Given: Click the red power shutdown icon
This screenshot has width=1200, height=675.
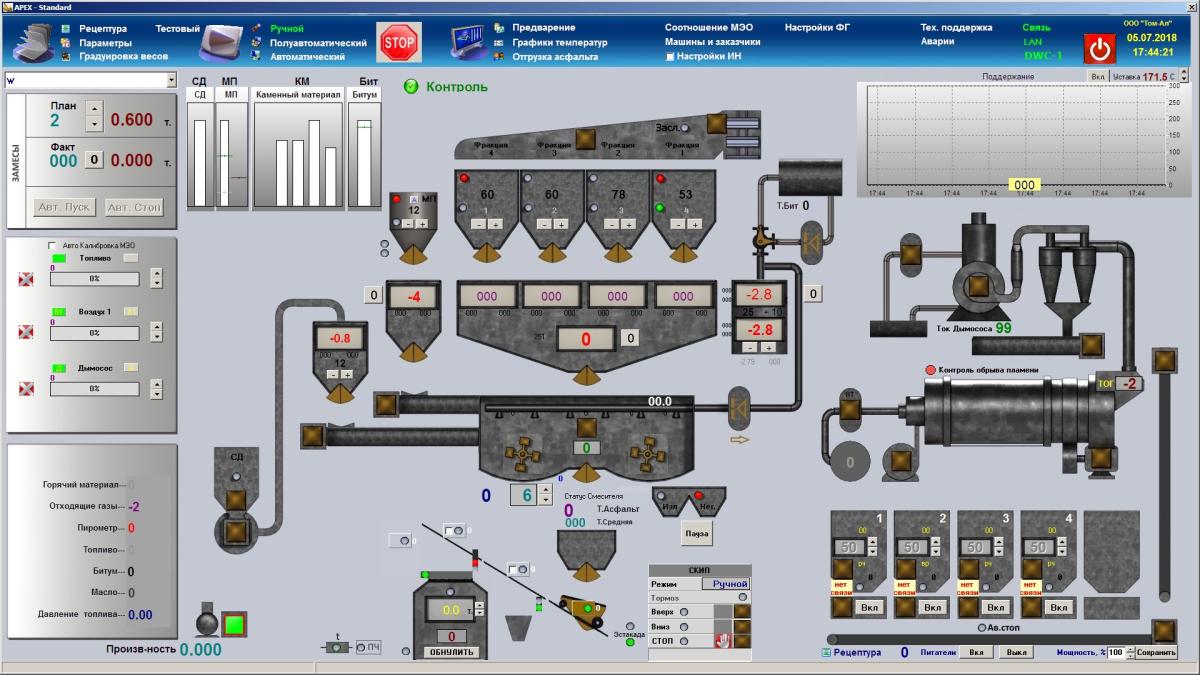Looking at the screenshot, I should pyautogui.click(x=1100, y=48).
